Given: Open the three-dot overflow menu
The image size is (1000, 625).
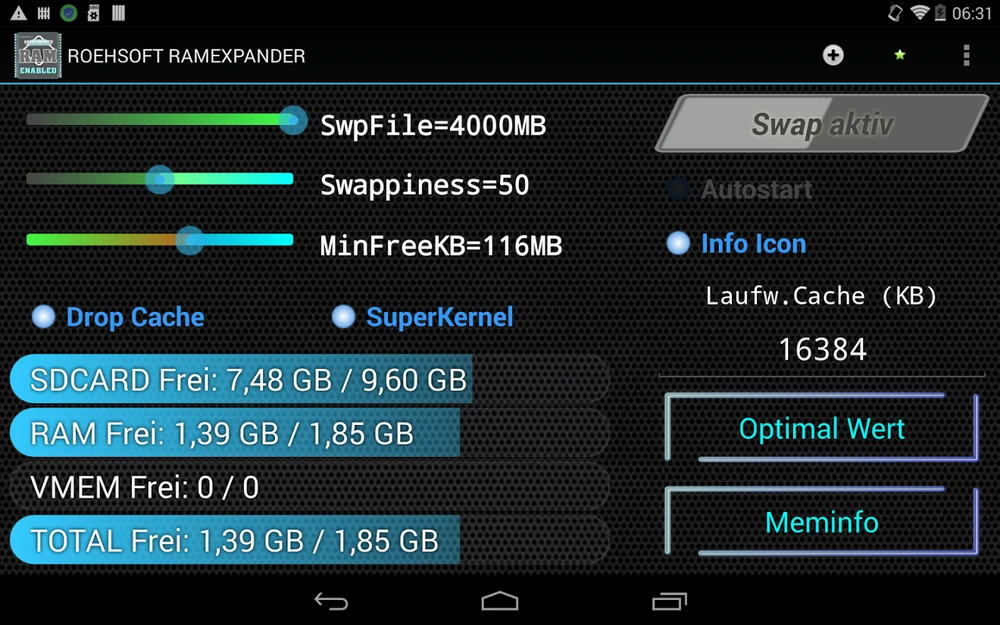Looking at the screenshot, I should click(966, 55).
